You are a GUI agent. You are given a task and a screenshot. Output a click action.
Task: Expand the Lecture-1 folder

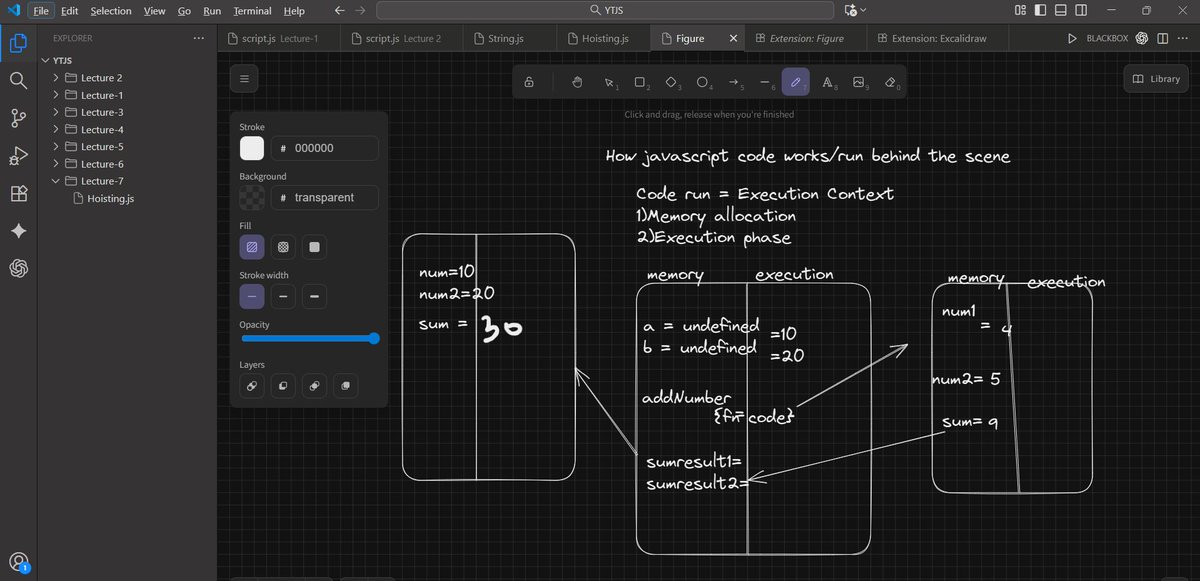point(56,95)
